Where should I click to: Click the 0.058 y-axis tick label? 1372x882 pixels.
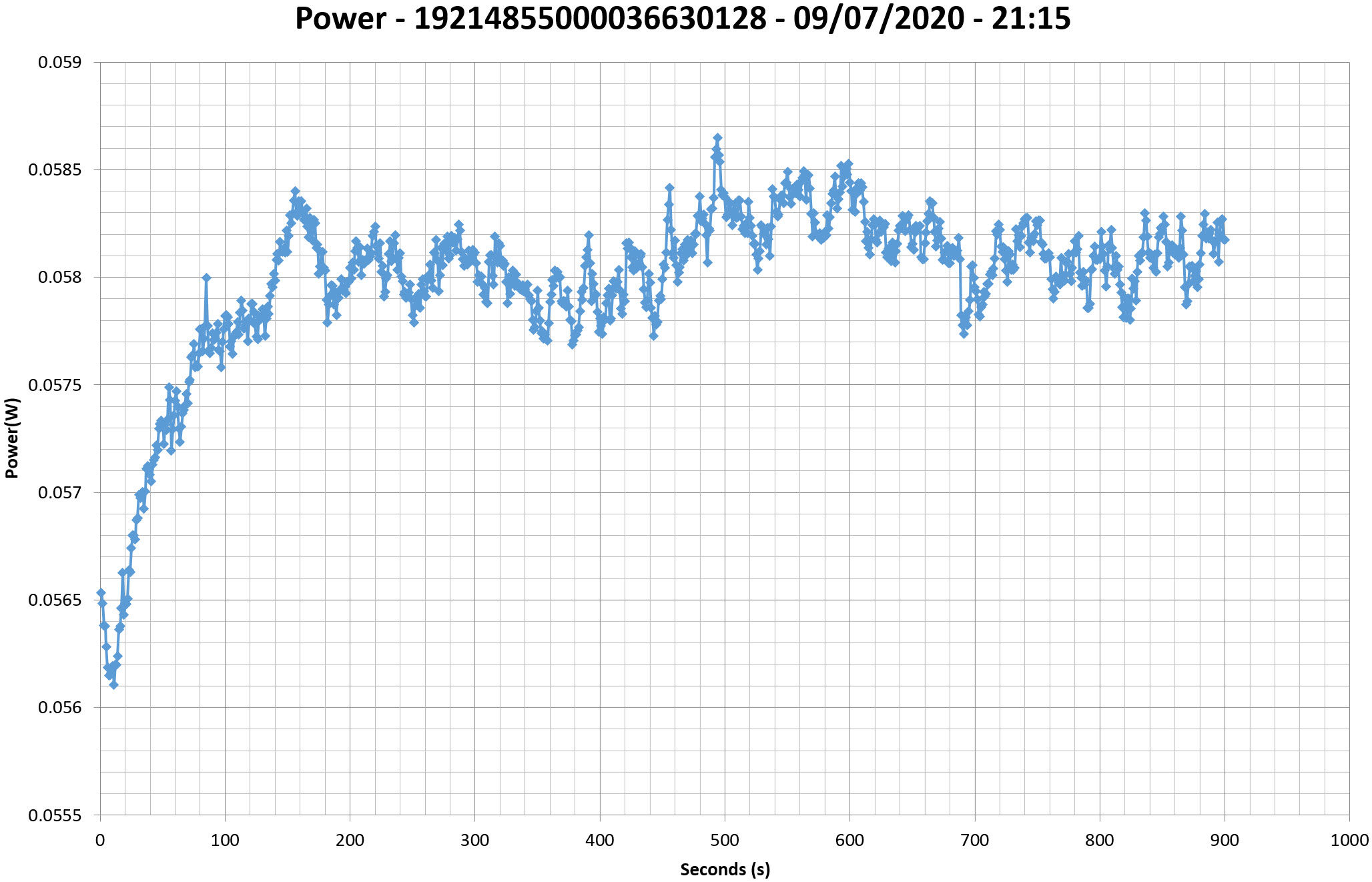tap(59, 278)
